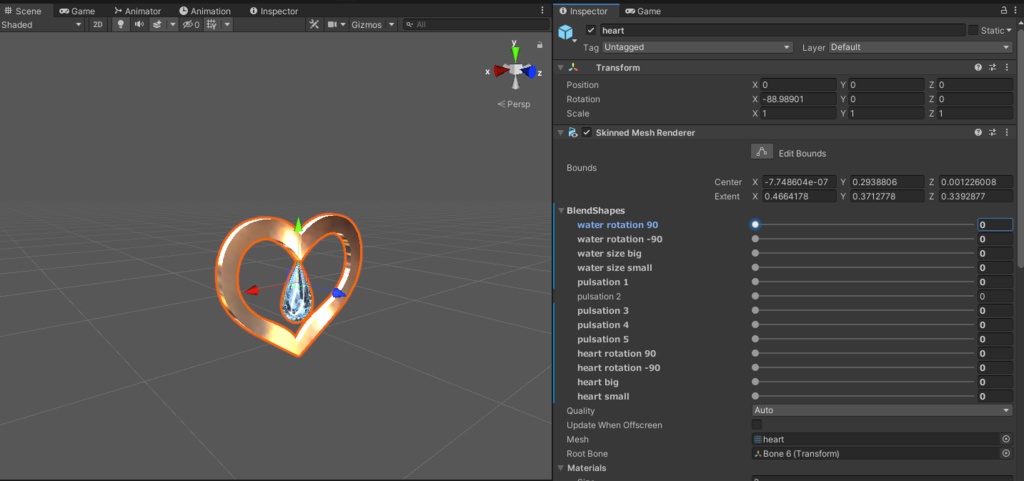Click the Gizmos button
The height and width of the screenshot is (481, 1024).
coord(366,24)
